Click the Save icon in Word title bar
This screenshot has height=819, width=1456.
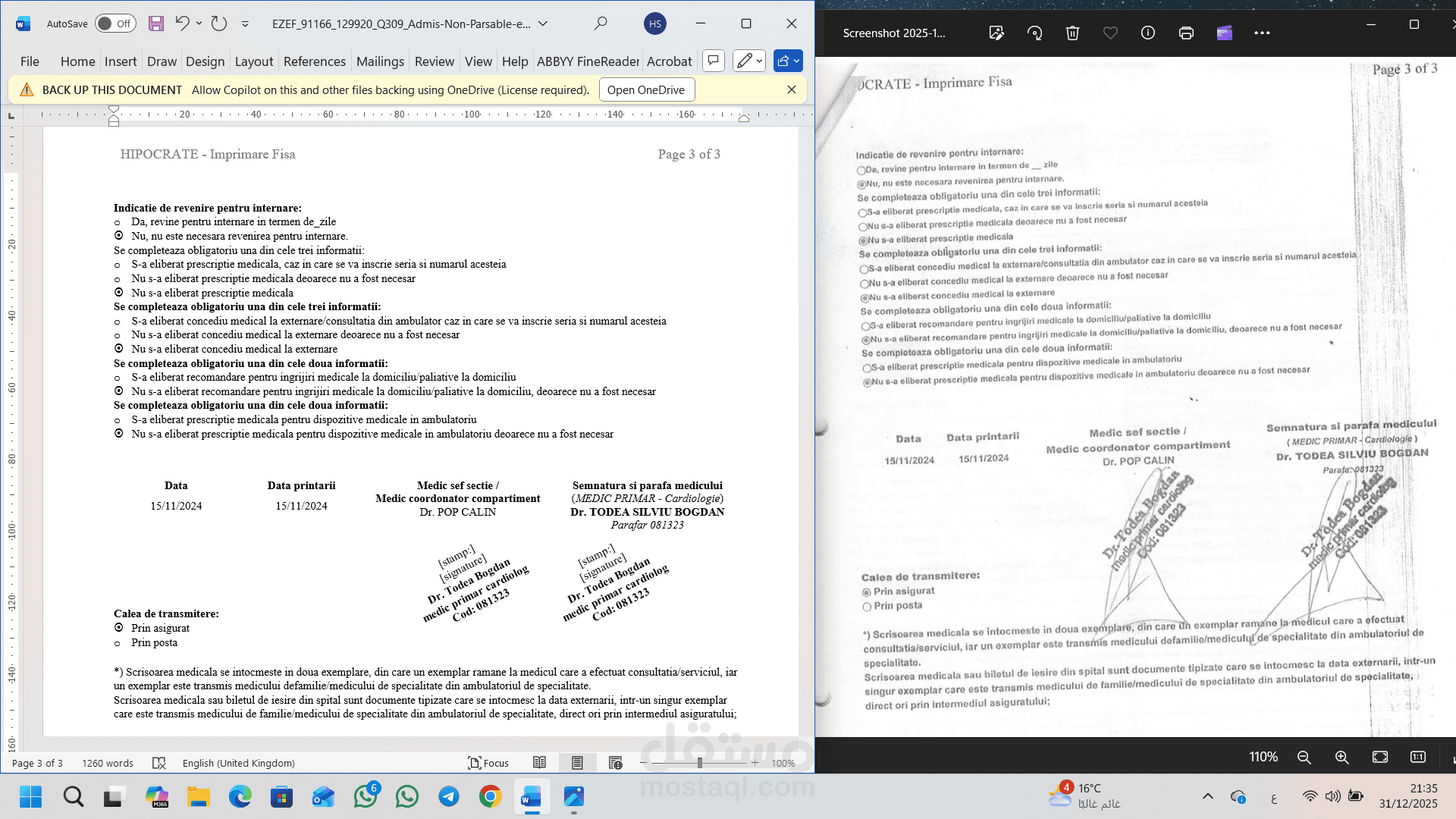coord(156,24)
